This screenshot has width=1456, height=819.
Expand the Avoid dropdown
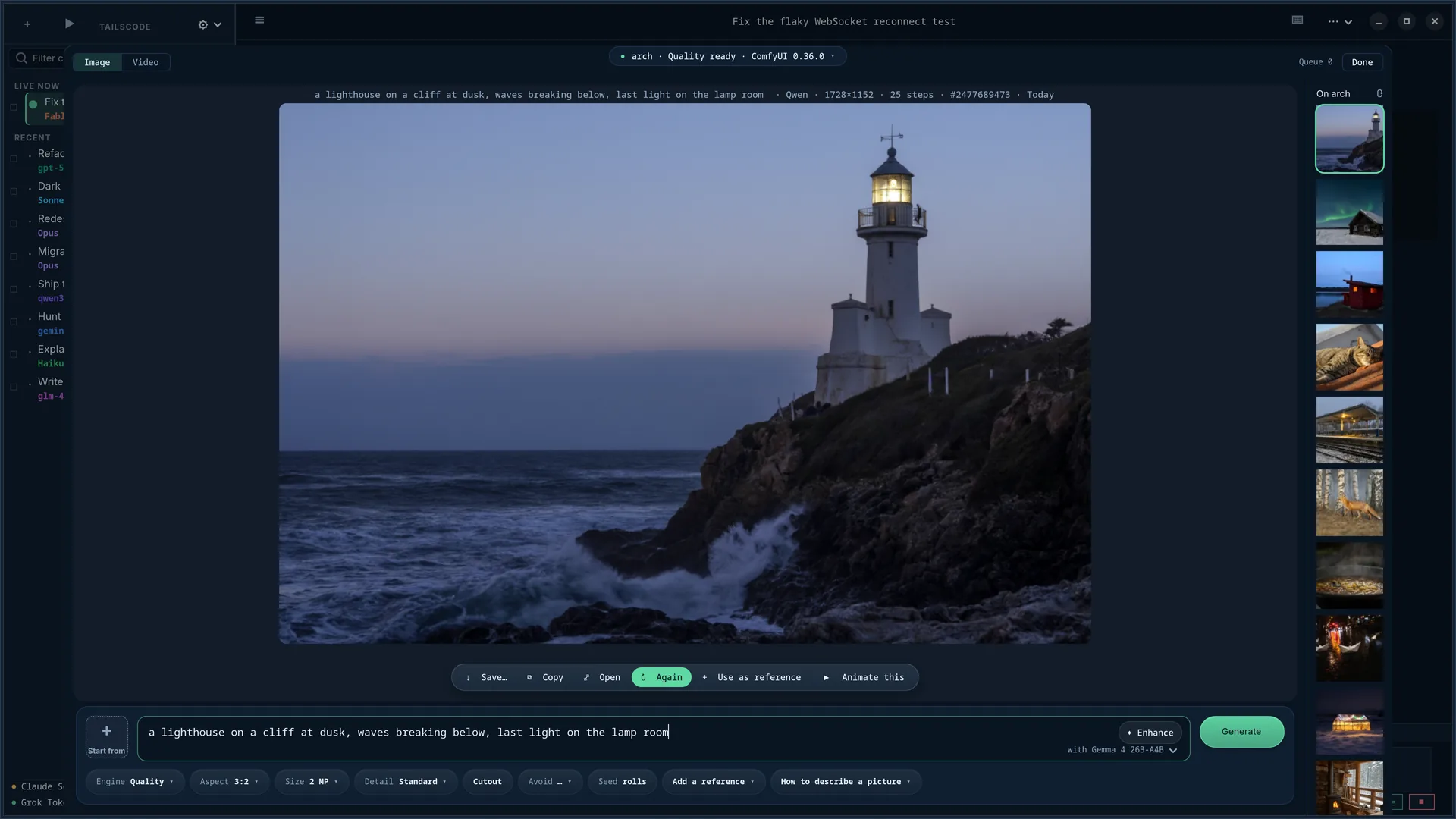pos(550,782)
